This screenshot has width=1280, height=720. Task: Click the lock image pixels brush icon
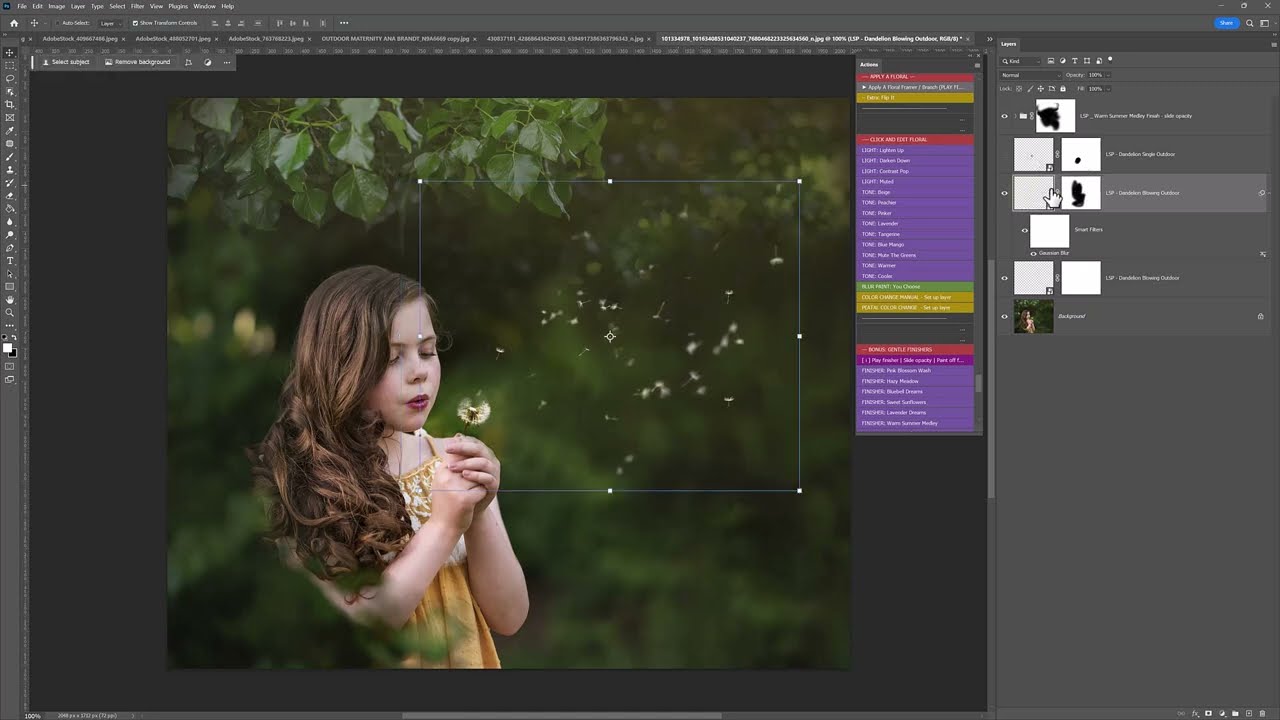click(1030, 88)
